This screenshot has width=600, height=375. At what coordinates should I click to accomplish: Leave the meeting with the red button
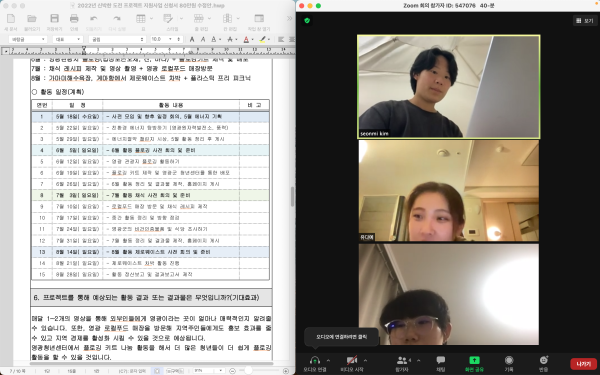pyautogui.click(x=584, y=364)
